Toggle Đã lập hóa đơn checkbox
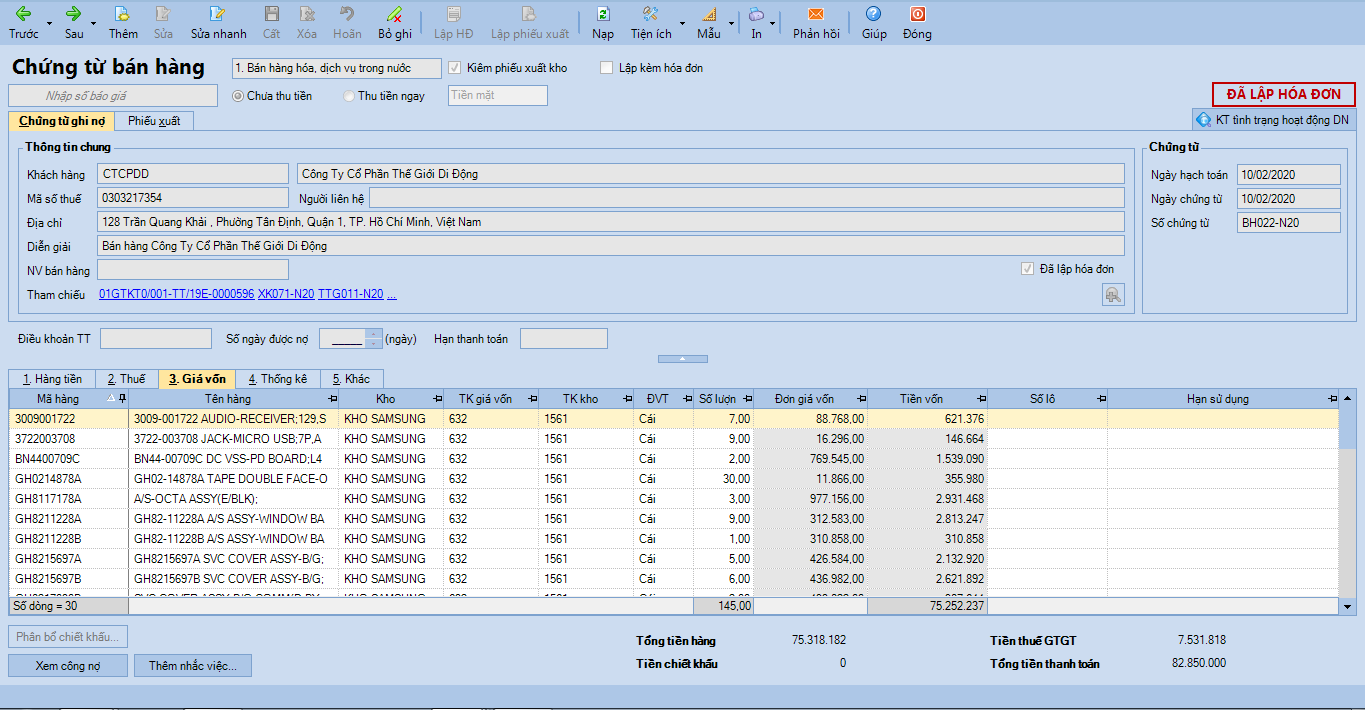Viewport: 1365px width, 710px height. point(1027,269)
